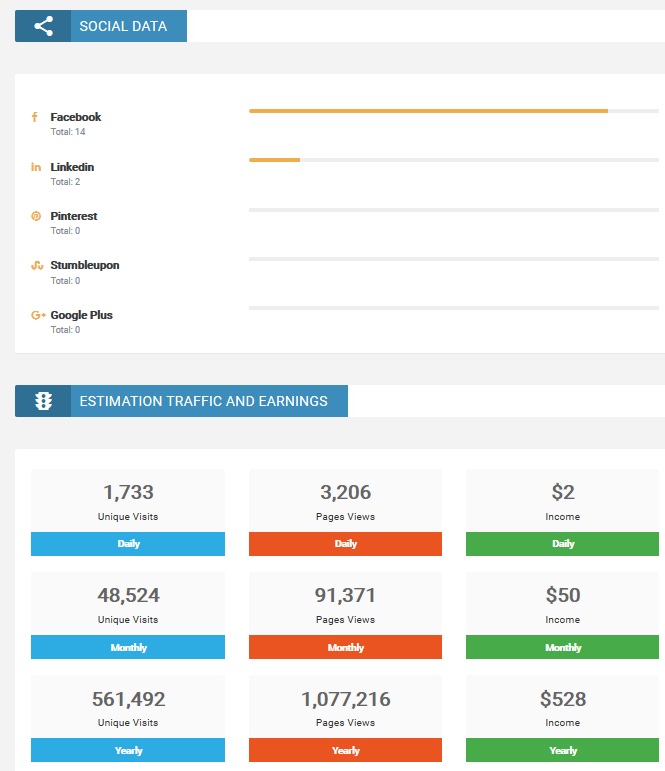Click the traffic light icon in Estimation header
The height and width of the screenshot is (771, 665).
point(43,401)
